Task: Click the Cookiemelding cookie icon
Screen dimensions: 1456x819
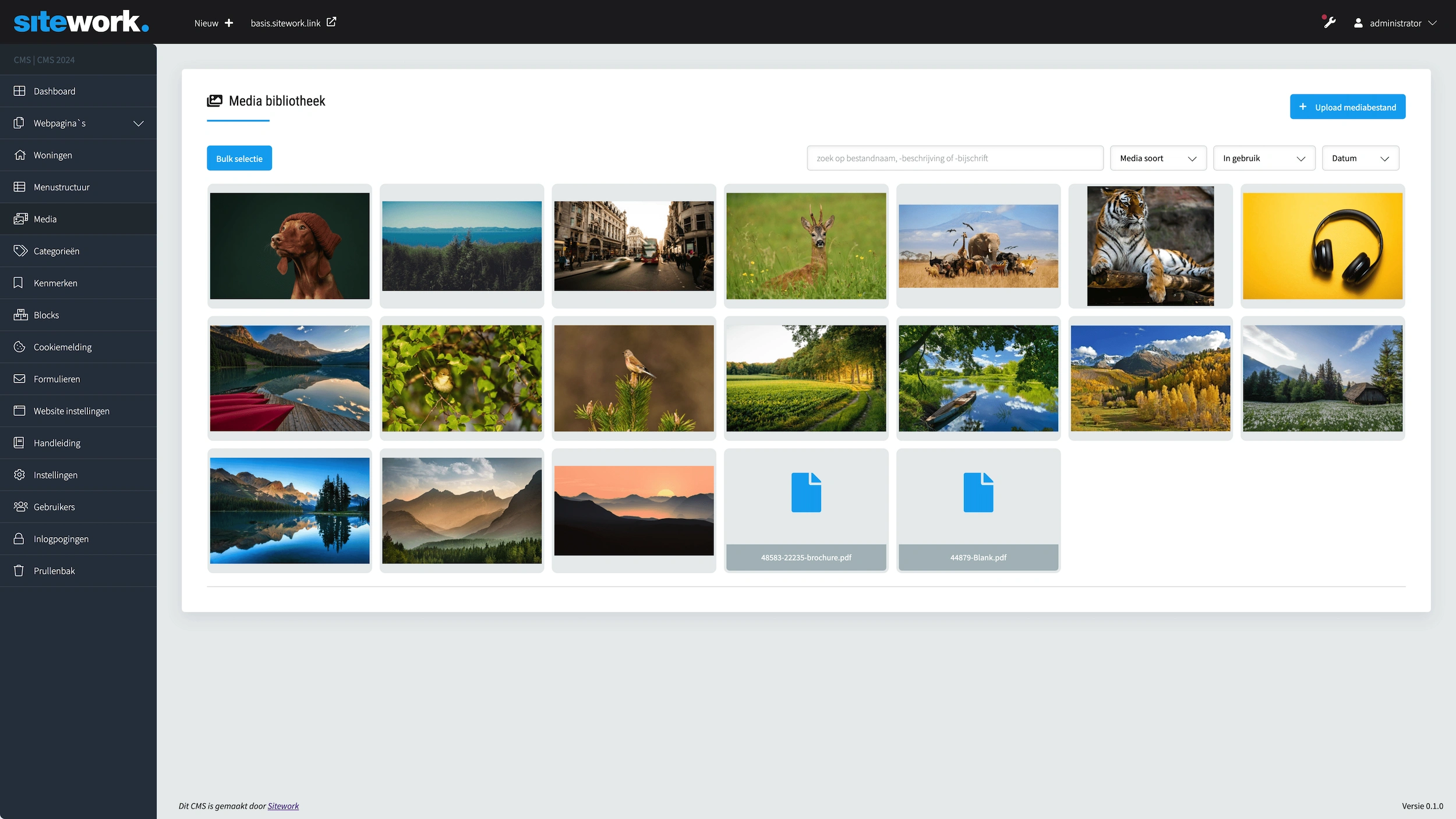Action: click(19, 347)
